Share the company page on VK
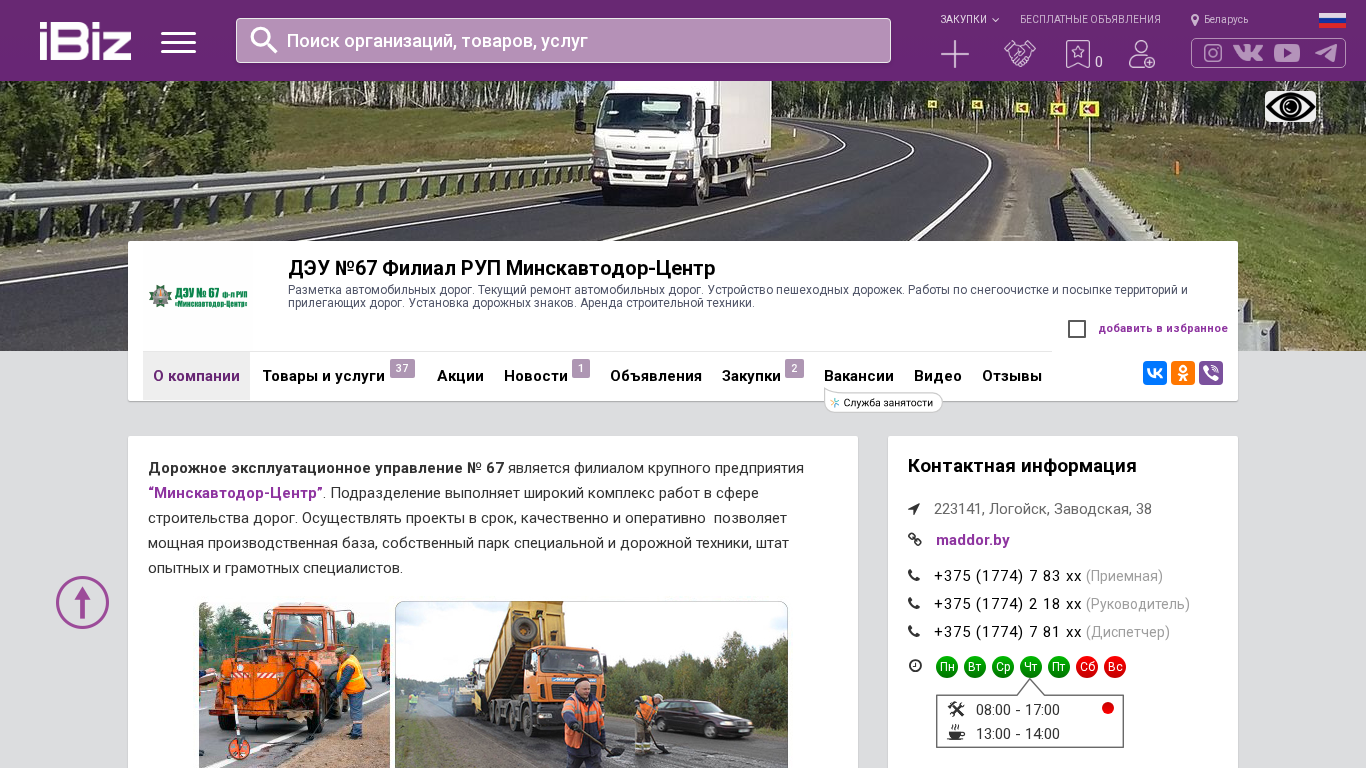This screenshot has width=1366, height=768. [1155, 373]
